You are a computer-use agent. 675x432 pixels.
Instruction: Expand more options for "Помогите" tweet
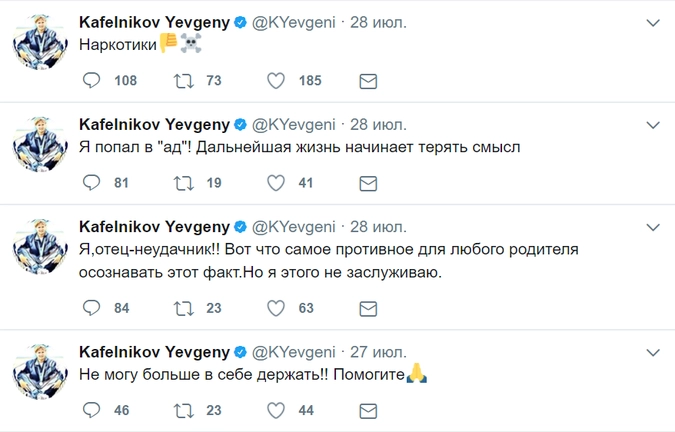(x=653, y=353)
